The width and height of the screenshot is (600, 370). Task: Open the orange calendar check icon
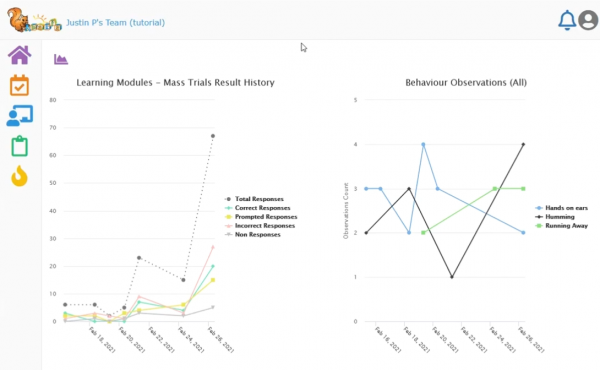20,85
